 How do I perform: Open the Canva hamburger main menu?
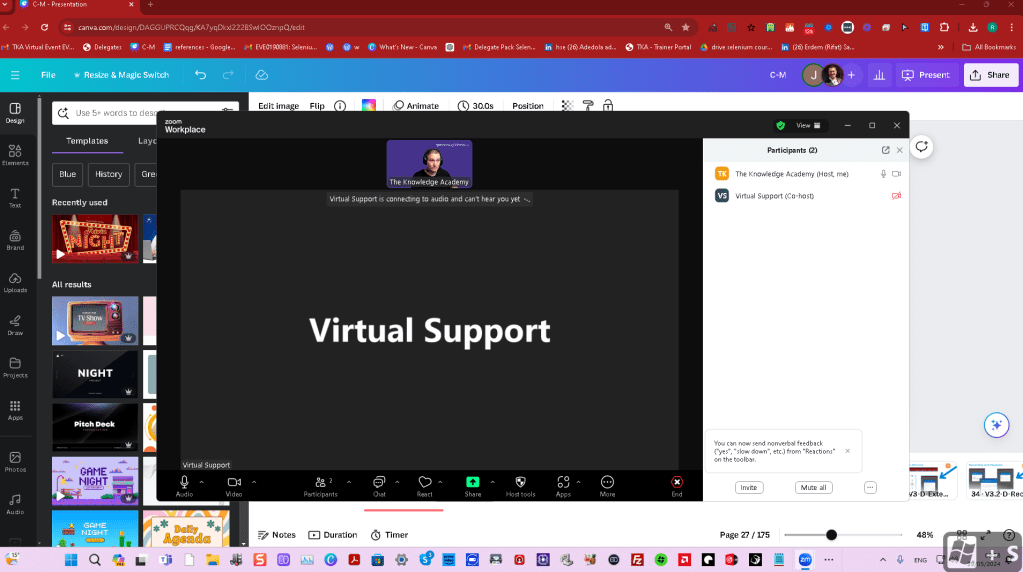[15, 75]
